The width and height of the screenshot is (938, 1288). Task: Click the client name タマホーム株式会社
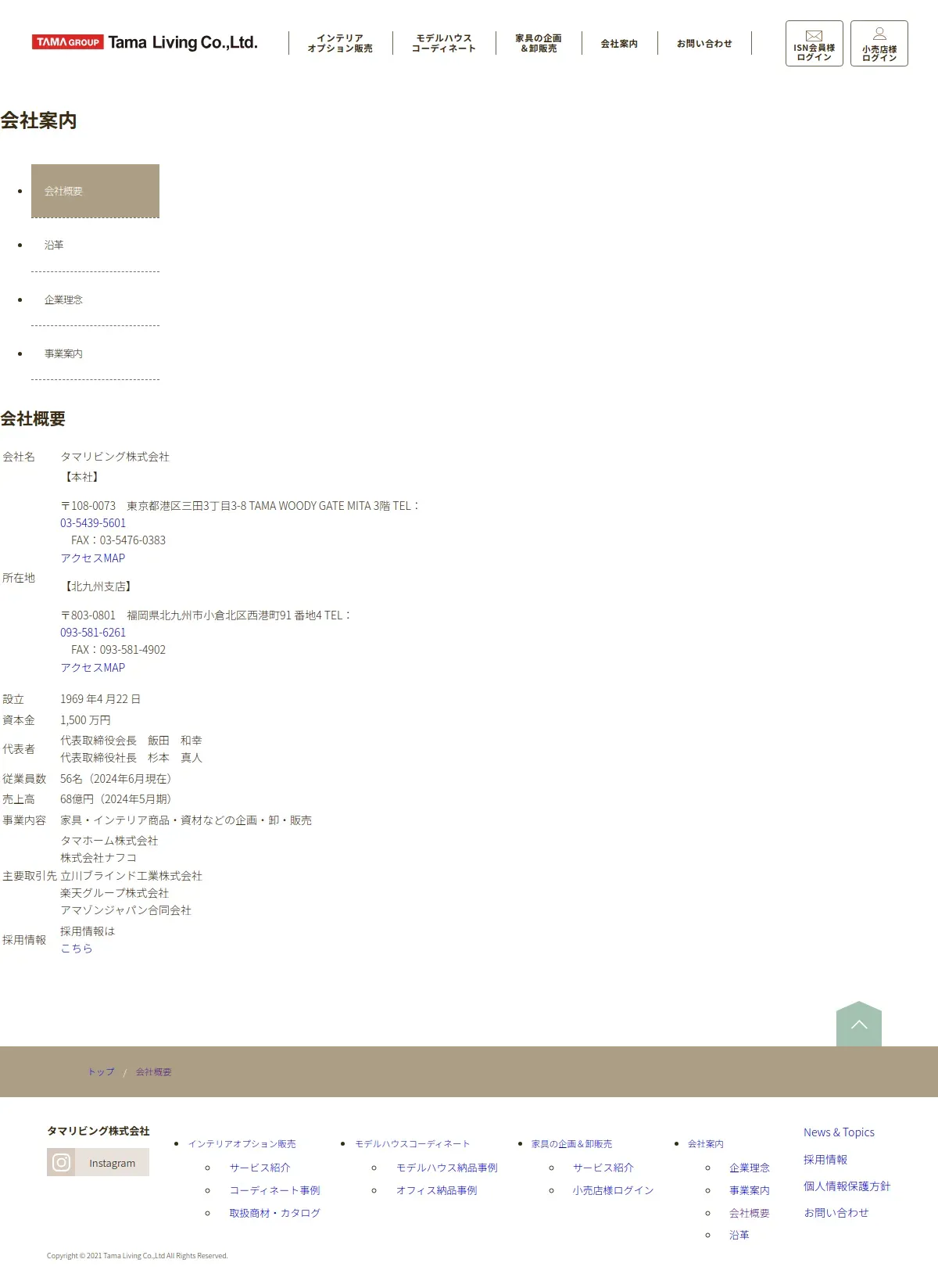coord(109,841)
